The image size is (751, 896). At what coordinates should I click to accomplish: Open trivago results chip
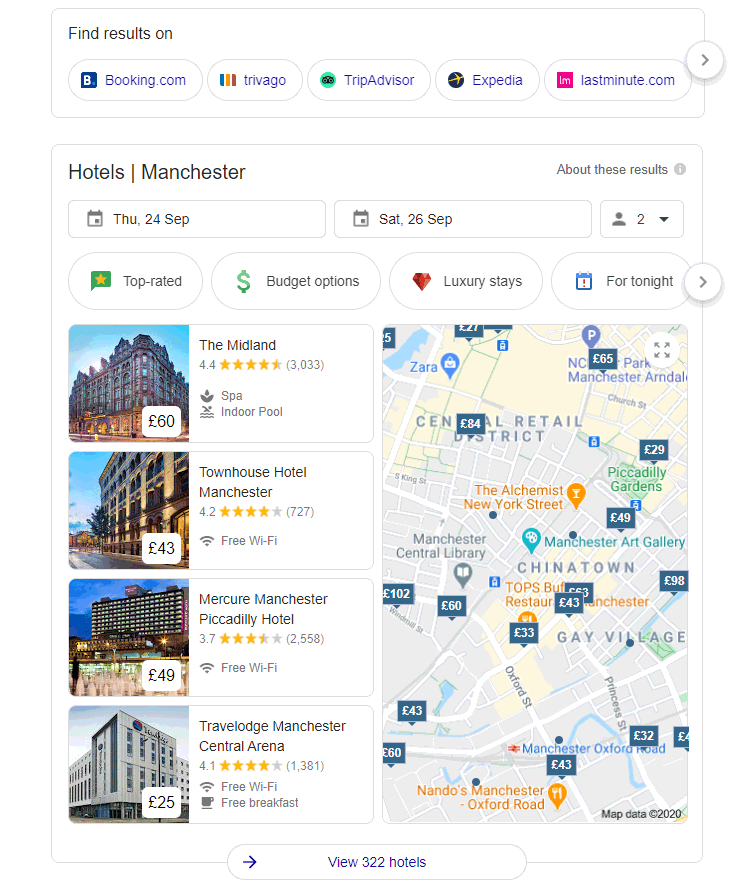coord(254,80)
